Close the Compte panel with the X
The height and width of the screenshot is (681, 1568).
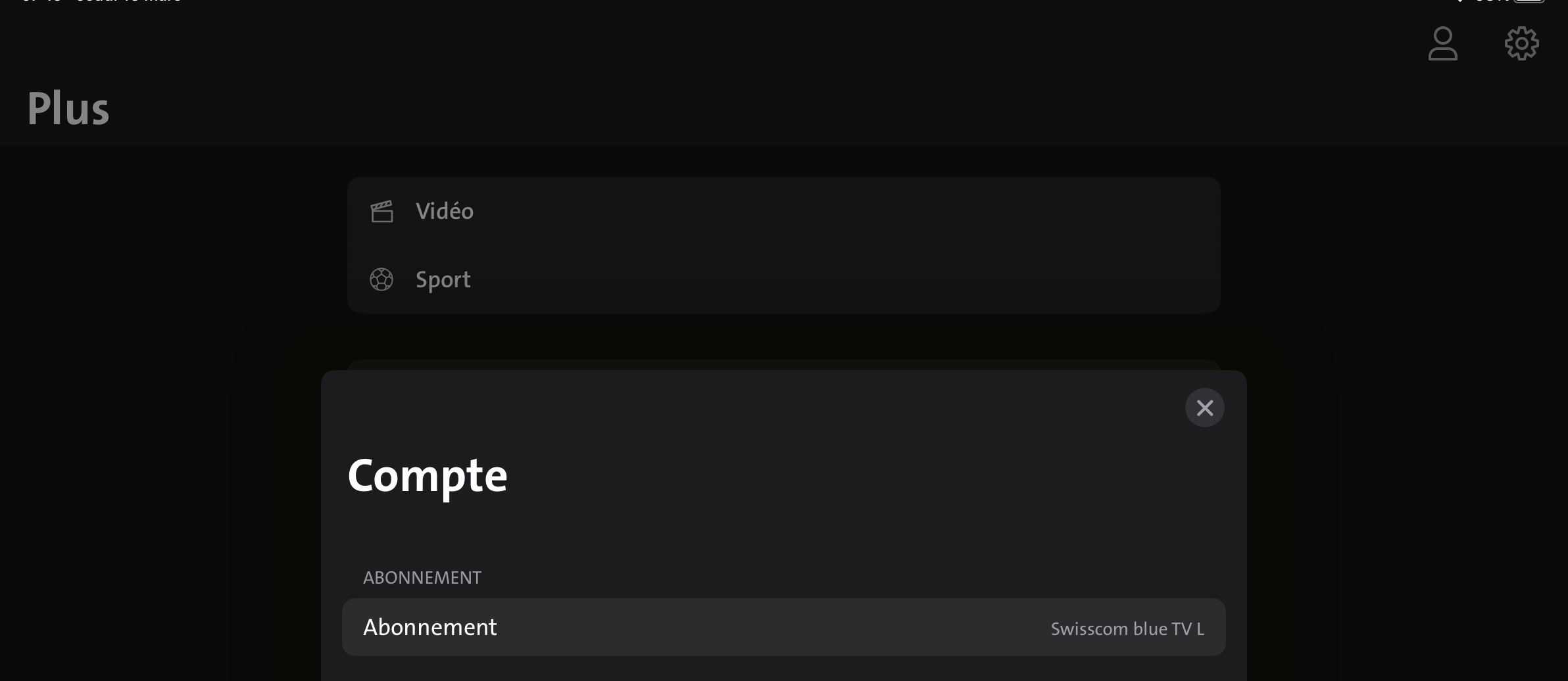click(1204, 408)
